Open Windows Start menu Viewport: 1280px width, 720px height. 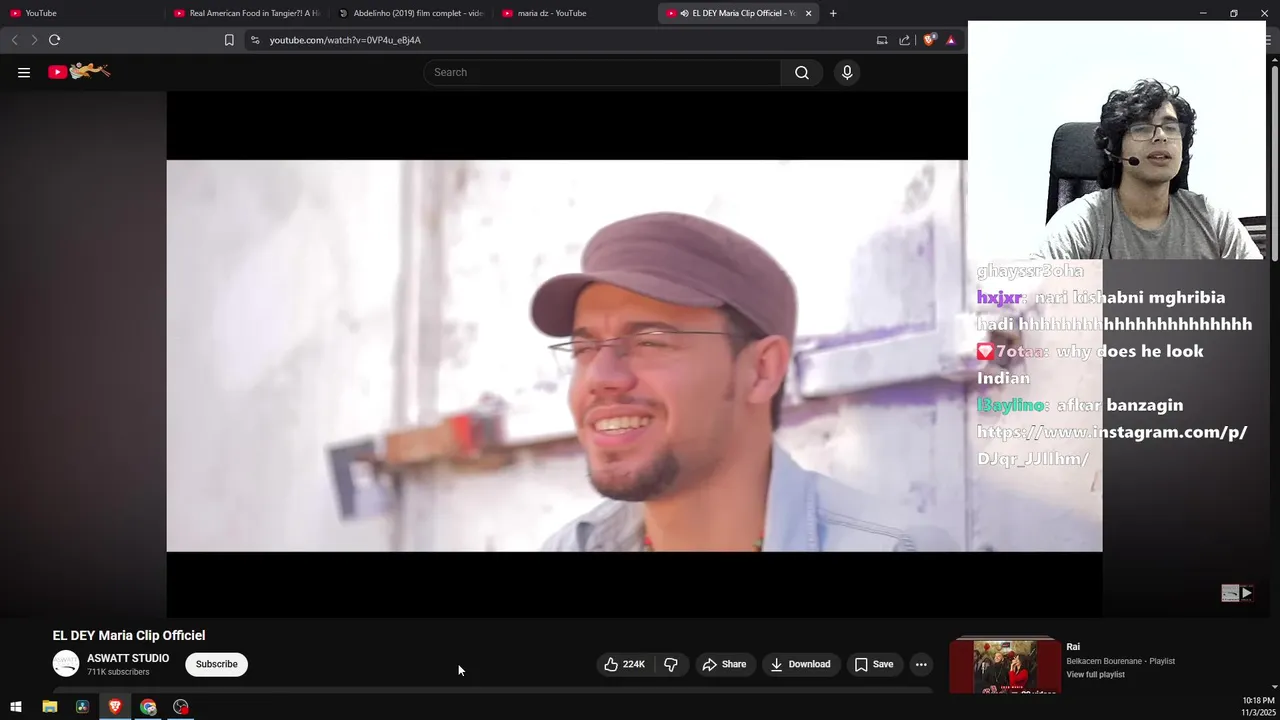pos(16,707)
